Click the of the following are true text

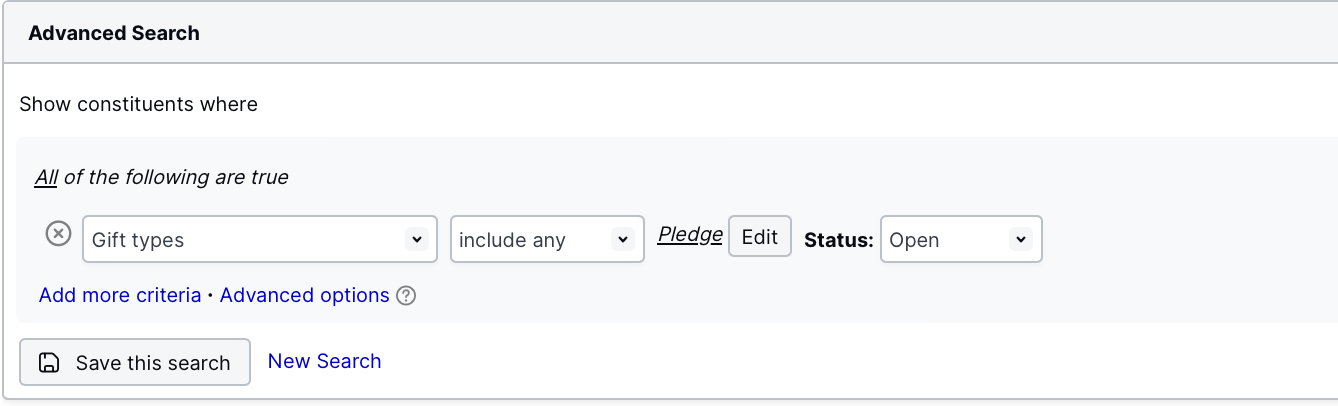click(176, 178)
